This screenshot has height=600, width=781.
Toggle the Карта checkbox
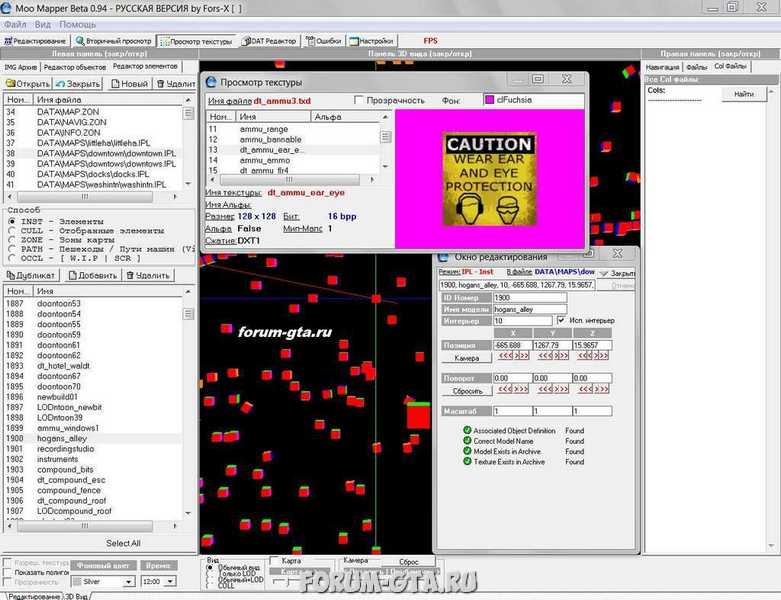(x=274, y=561)
